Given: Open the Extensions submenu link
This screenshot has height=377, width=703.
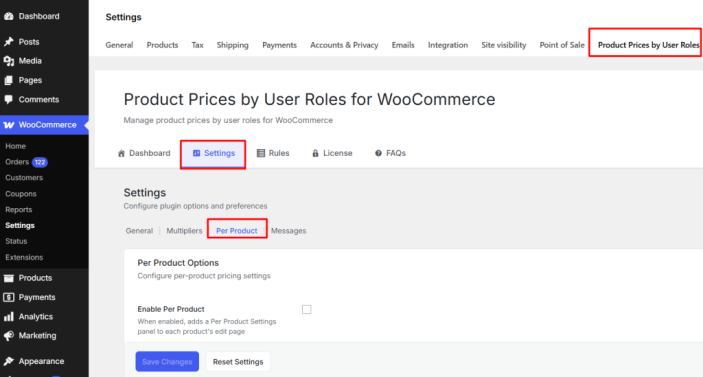Looking at the screenshot, I should pyautogui.click(x=24, y=257).
